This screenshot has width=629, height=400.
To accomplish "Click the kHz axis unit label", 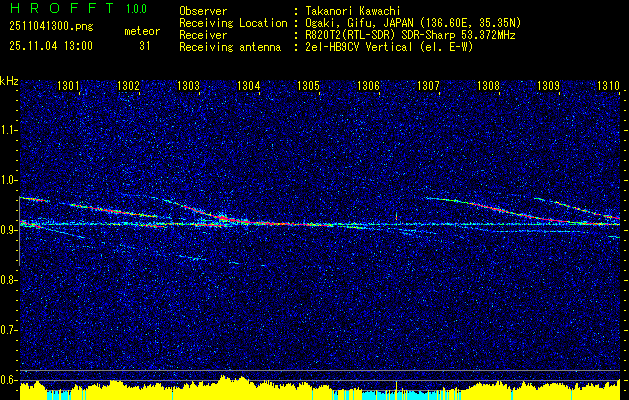I will click(x=9, y=81).
